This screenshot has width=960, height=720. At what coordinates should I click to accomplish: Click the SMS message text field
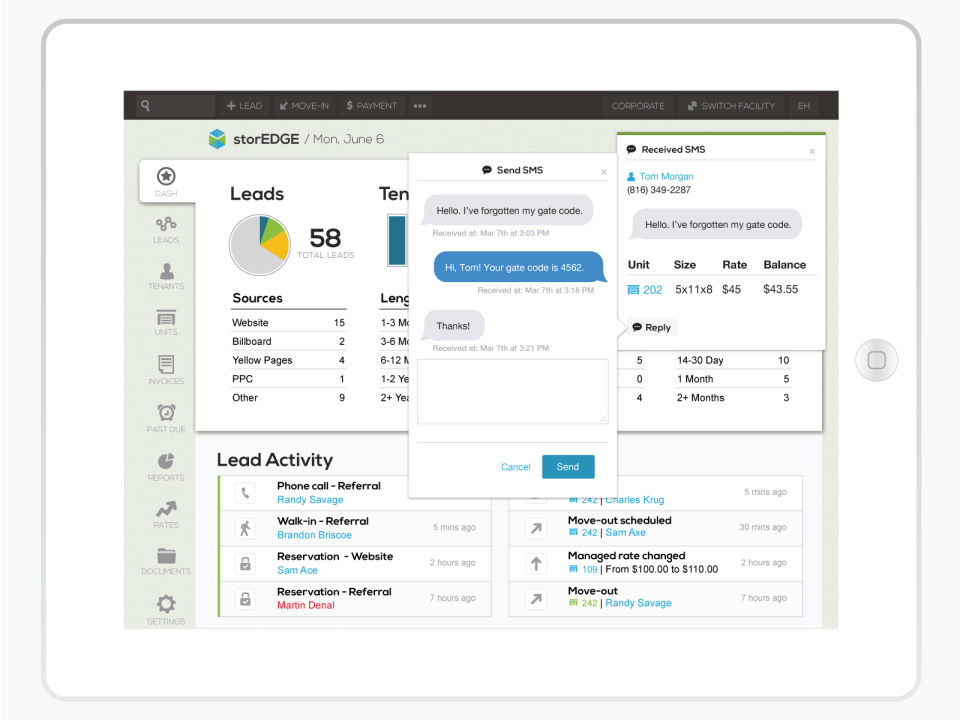(512, 392)
